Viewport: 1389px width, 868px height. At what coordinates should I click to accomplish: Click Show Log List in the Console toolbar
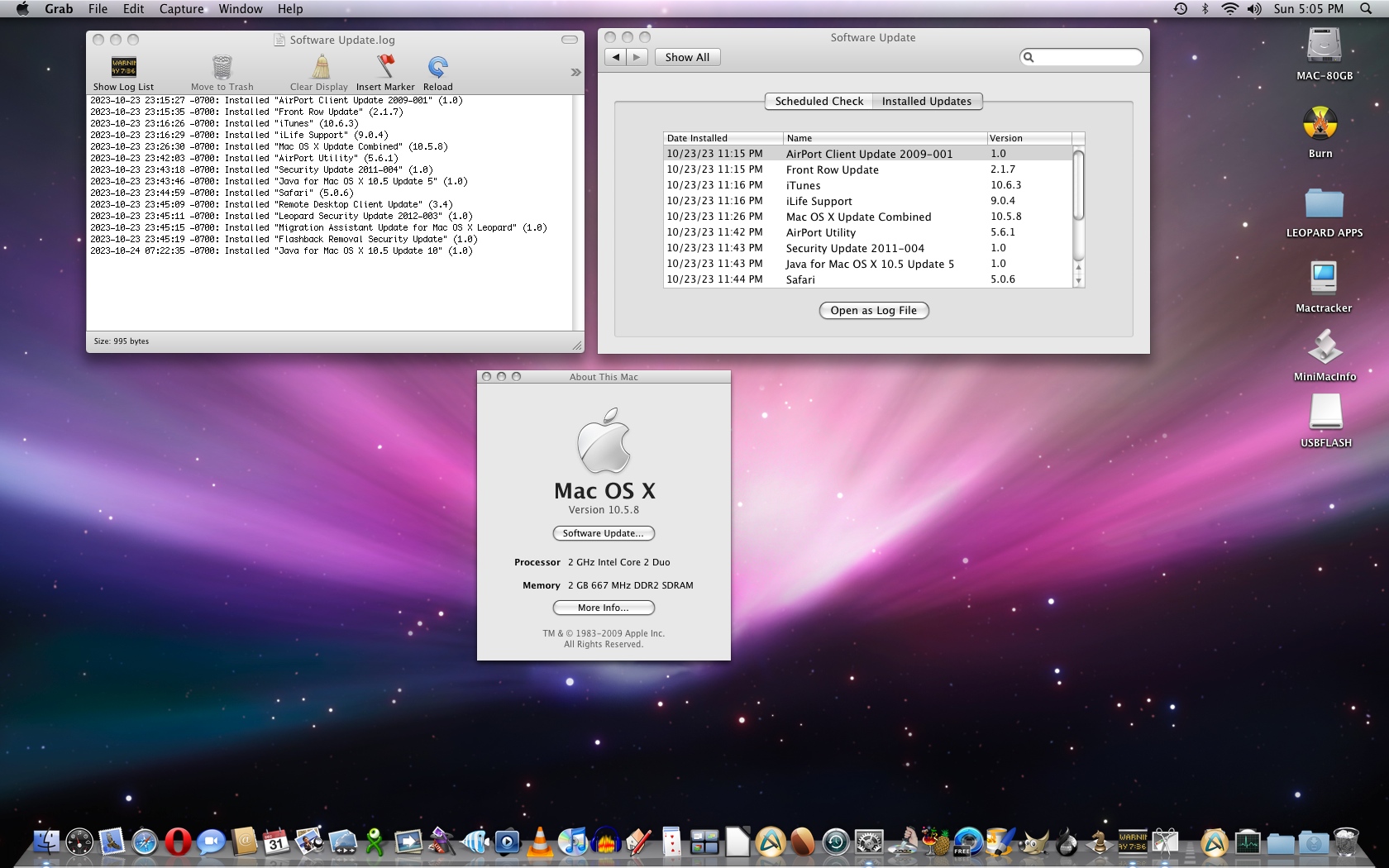[123, 73]
